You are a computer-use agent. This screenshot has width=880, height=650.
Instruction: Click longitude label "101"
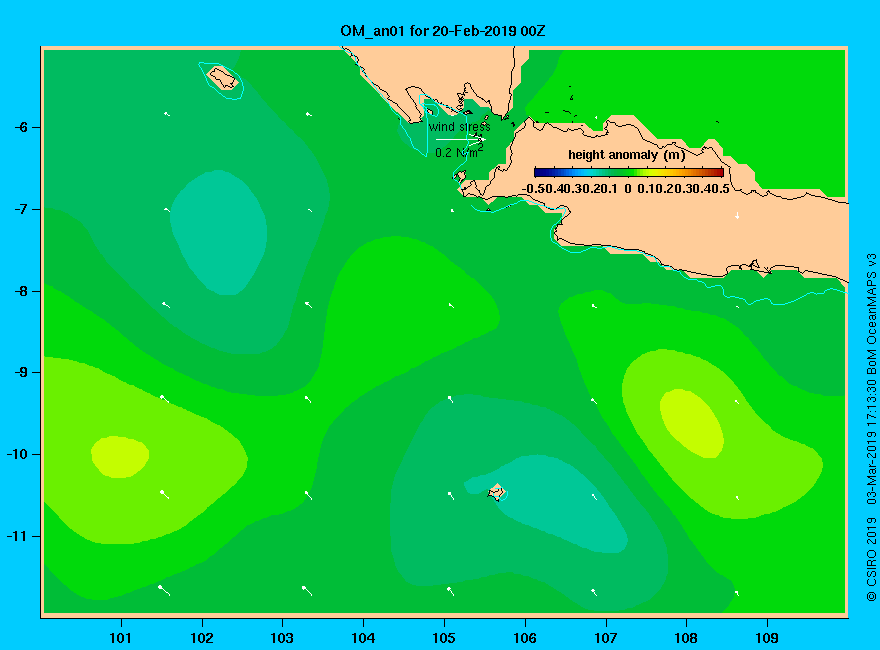pos(120,638)
